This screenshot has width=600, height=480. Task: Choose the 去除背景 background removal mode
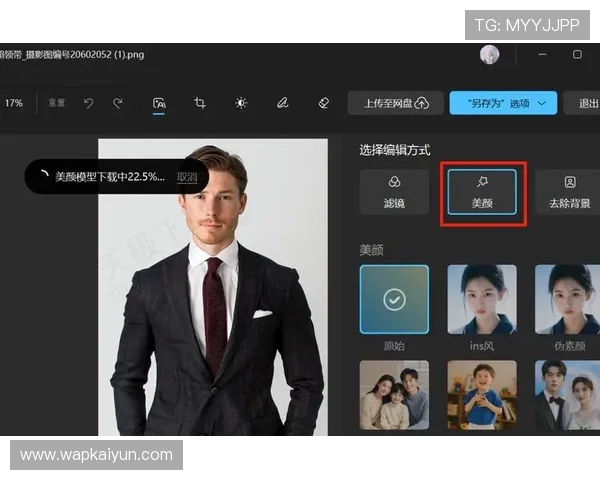(x=568, y=192)
